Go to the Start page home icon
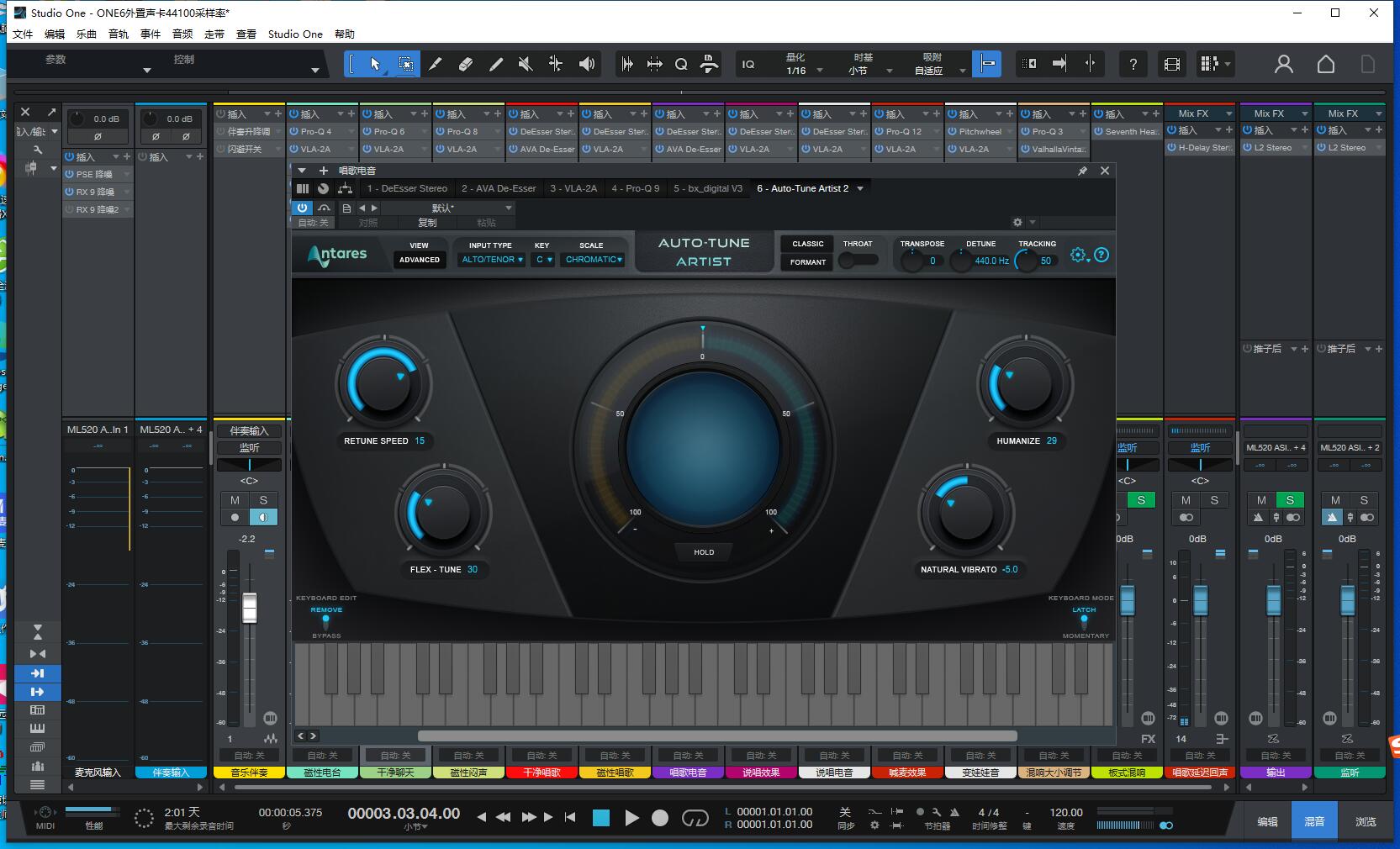 [x=1326, y=64]
